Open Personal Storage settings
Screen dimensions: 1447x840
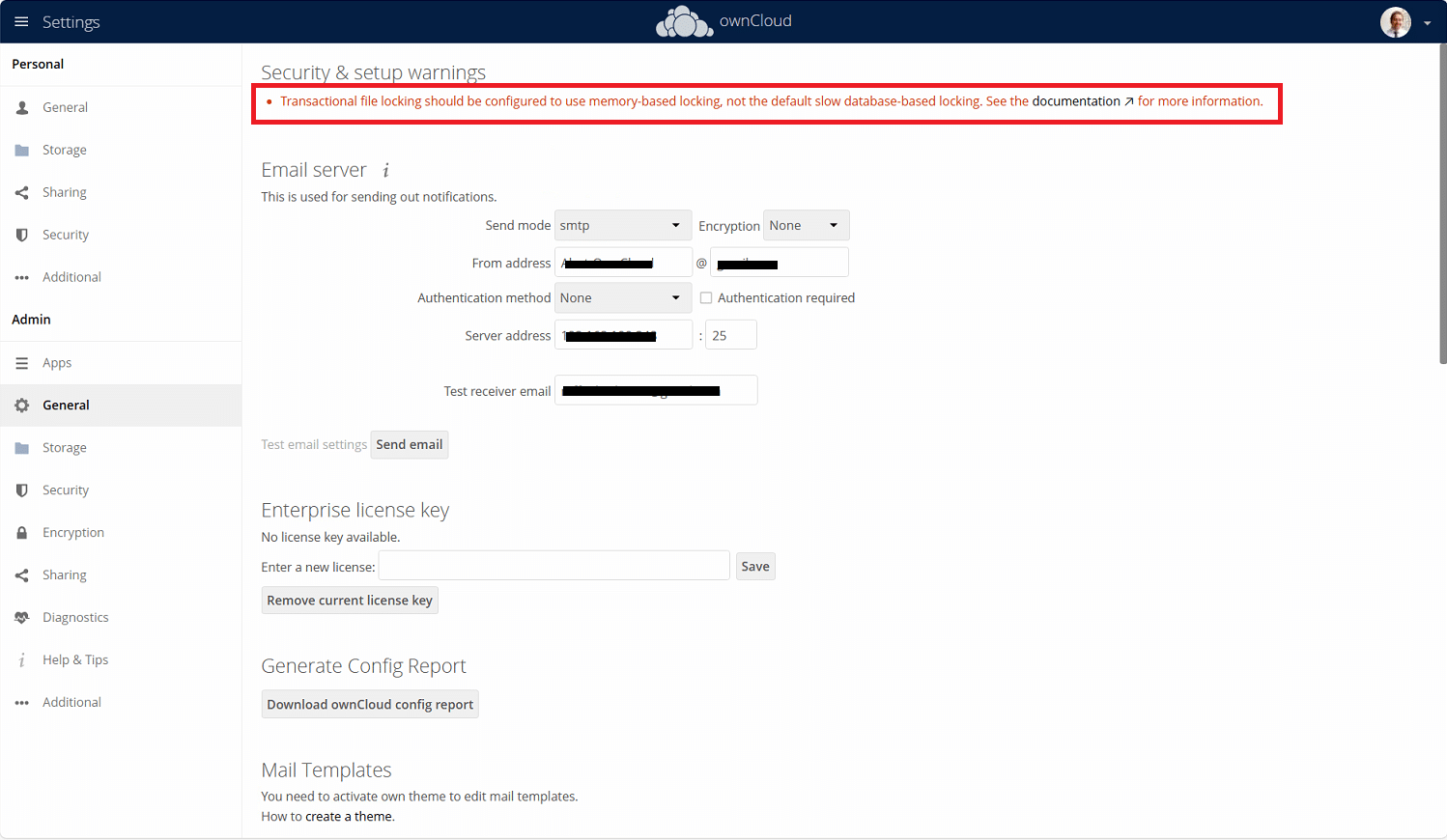click(x=121, y=150)
